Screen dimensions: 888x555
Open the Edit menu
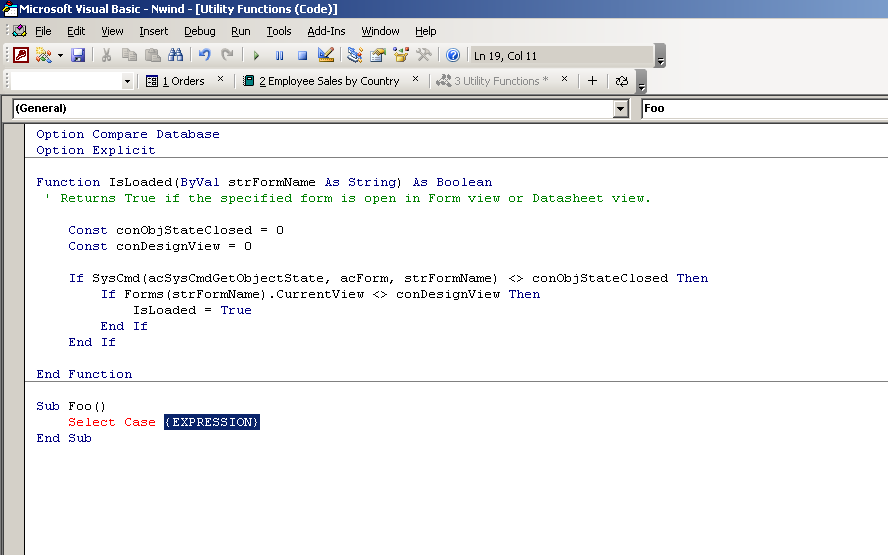click(76, 31)
